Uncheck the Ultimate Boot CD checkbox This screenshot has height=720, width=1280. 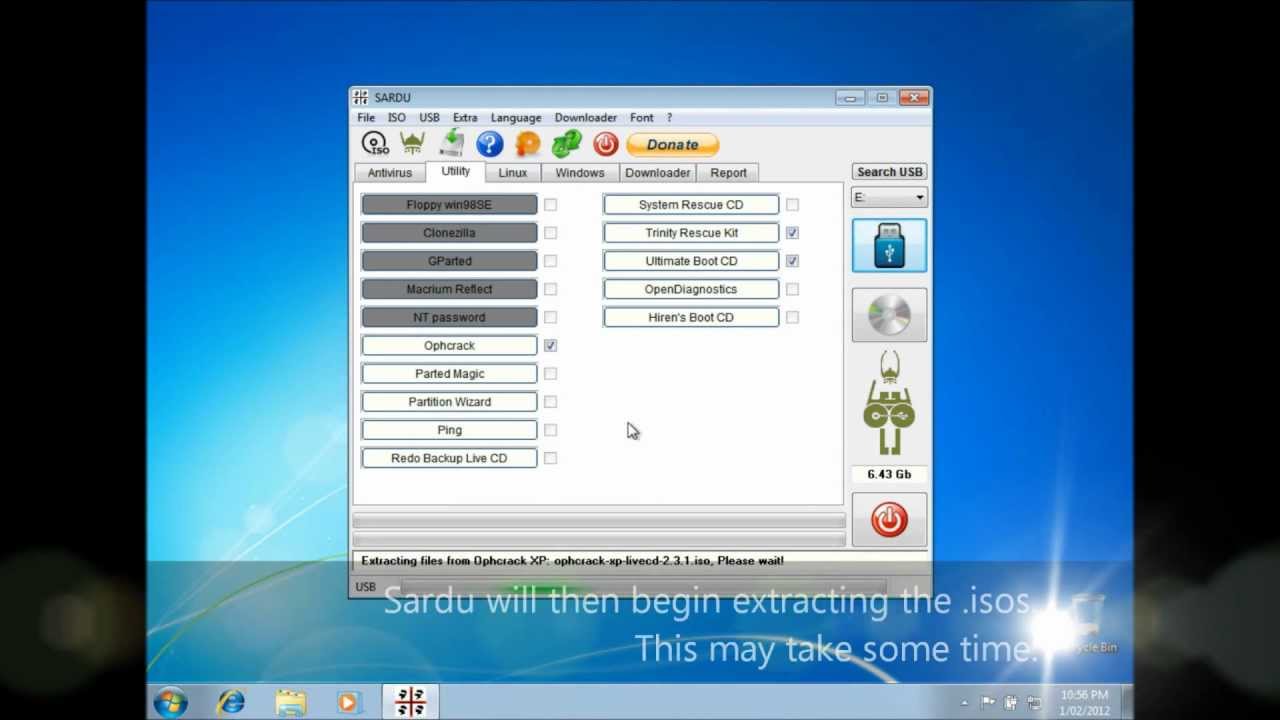792,260
